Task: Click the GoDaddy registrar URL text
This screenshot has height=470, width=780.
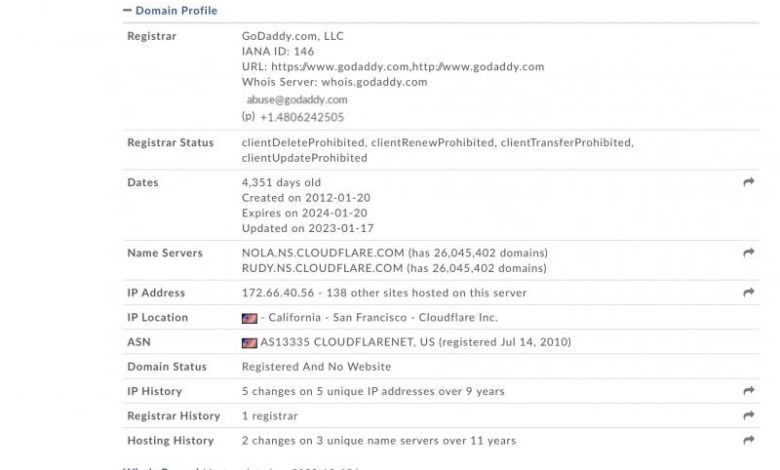Action: (407, 67)
